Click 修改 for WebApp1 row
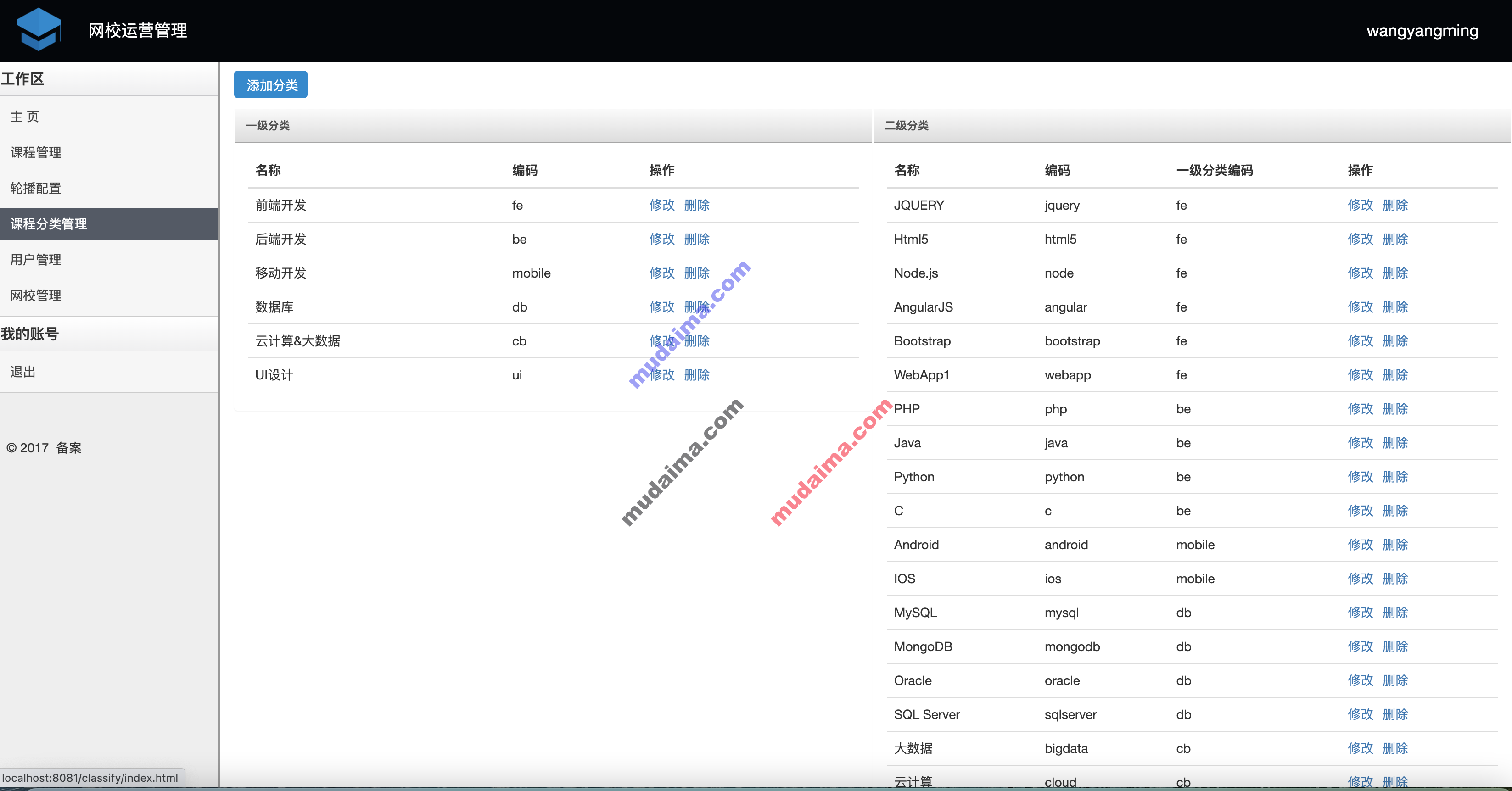The image size is (1512, 791). (1360, 376)
